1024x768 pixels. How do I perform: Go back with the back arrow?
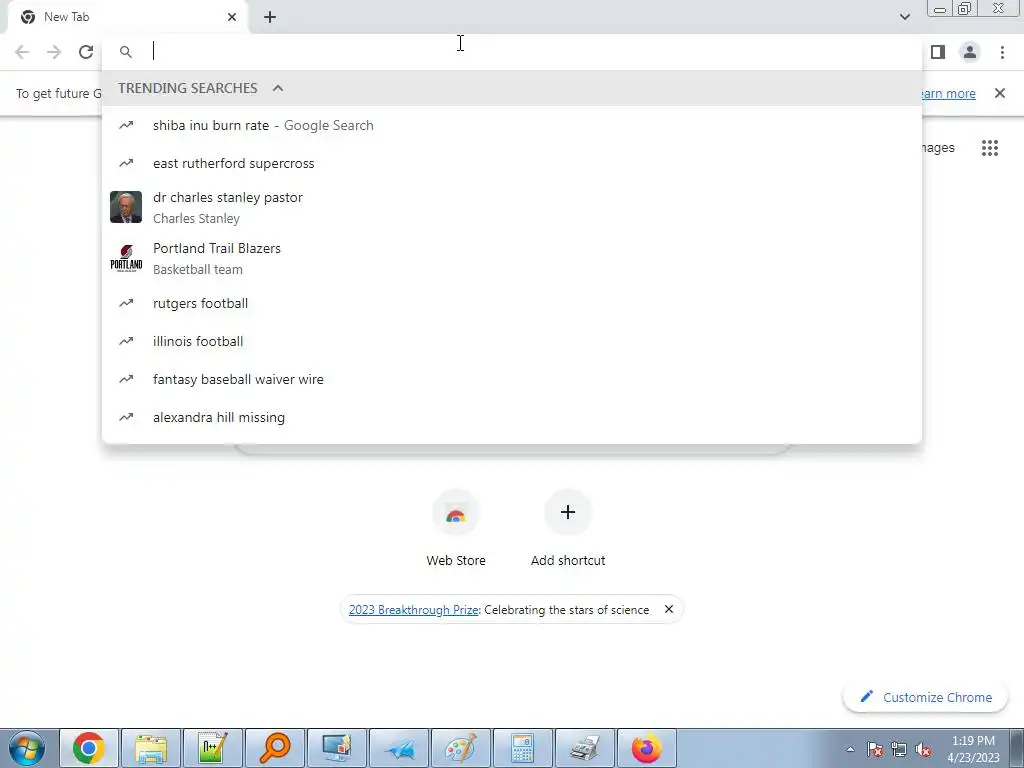coord(22,52)
